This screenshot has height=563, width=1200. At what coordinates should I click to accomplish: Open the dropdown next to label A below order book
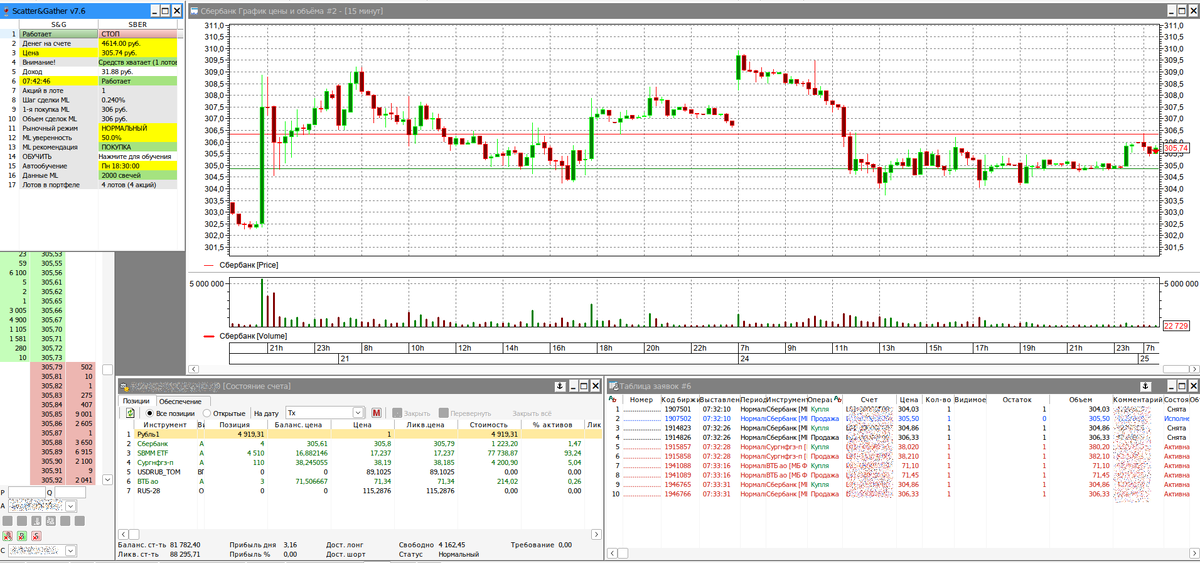point(71,506)
